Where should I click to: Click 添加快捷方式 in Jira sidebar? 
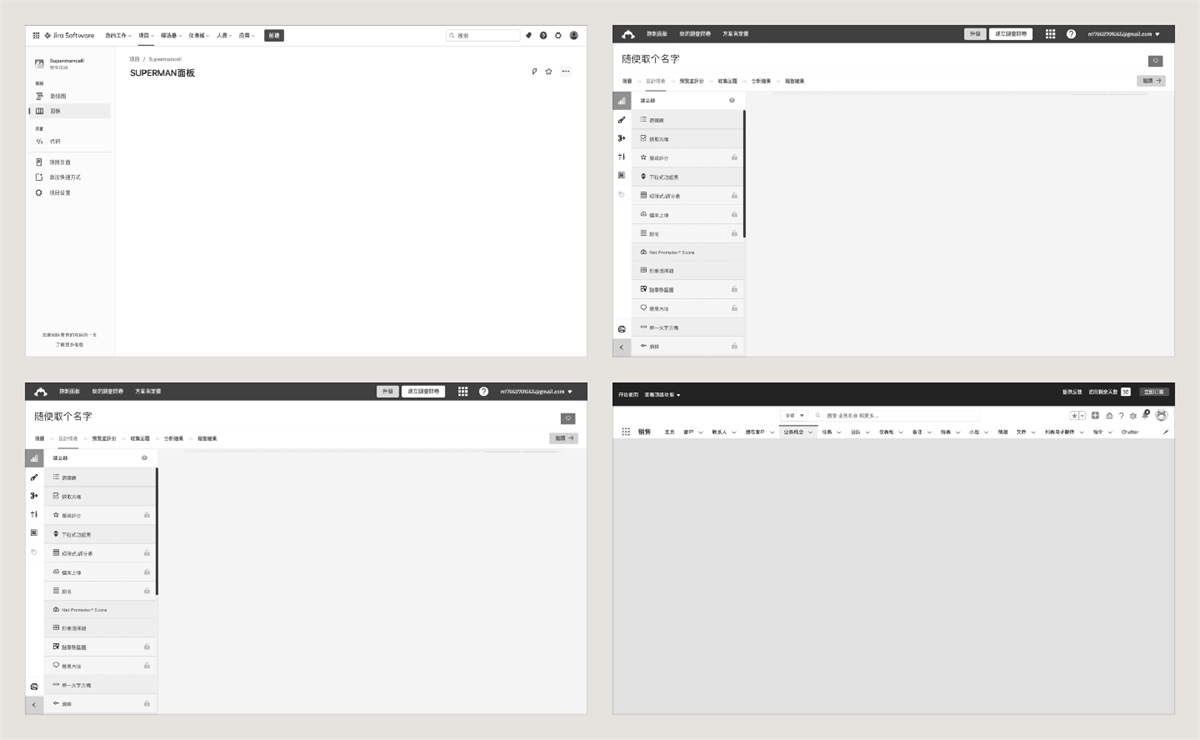pyautogui.click(x=69, y=177)
